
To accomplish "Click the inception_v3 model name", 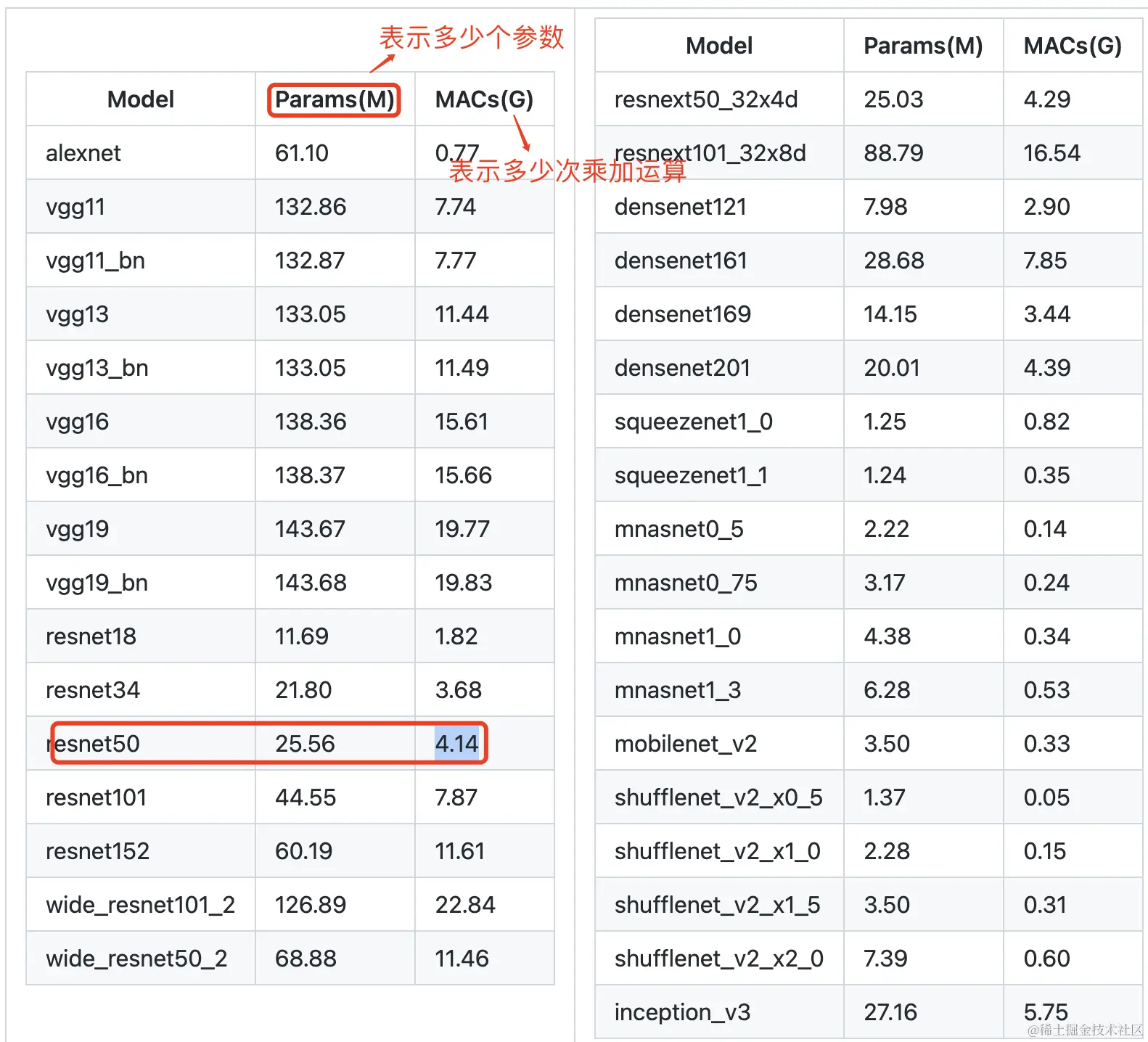I will coord(682,1013).
